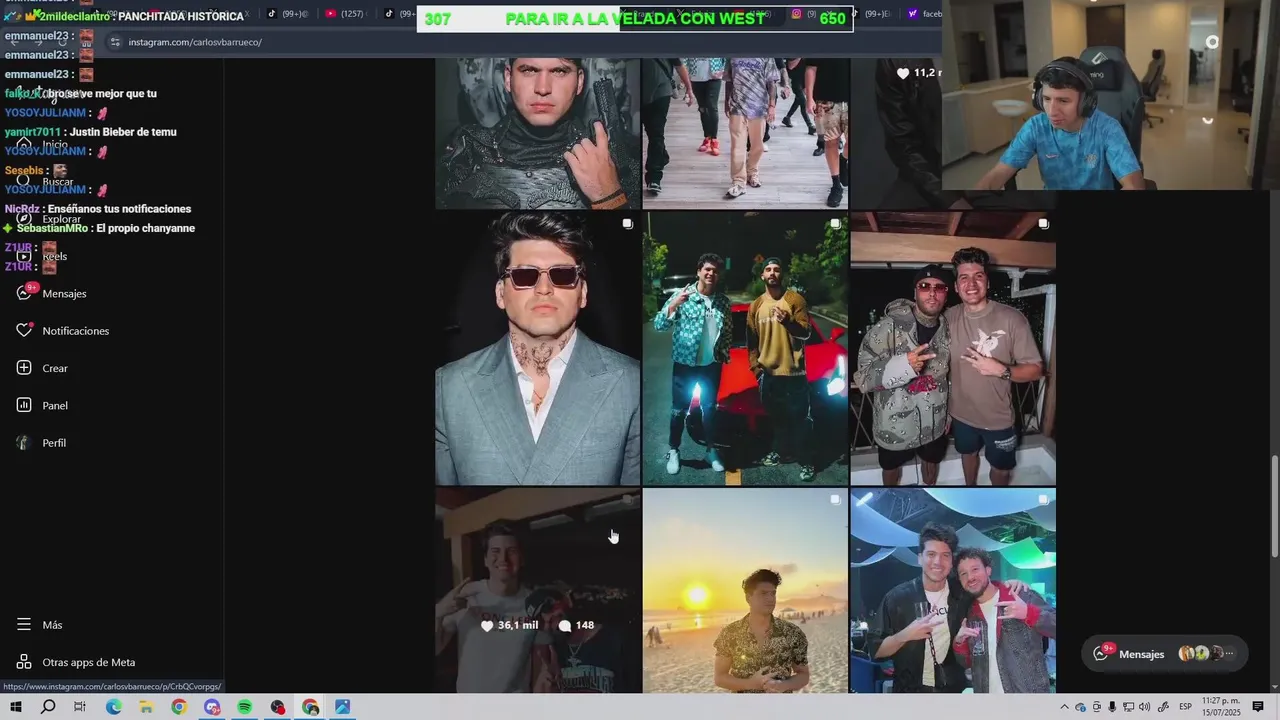Open the Panel dashboard item

(x=42, y=405)
